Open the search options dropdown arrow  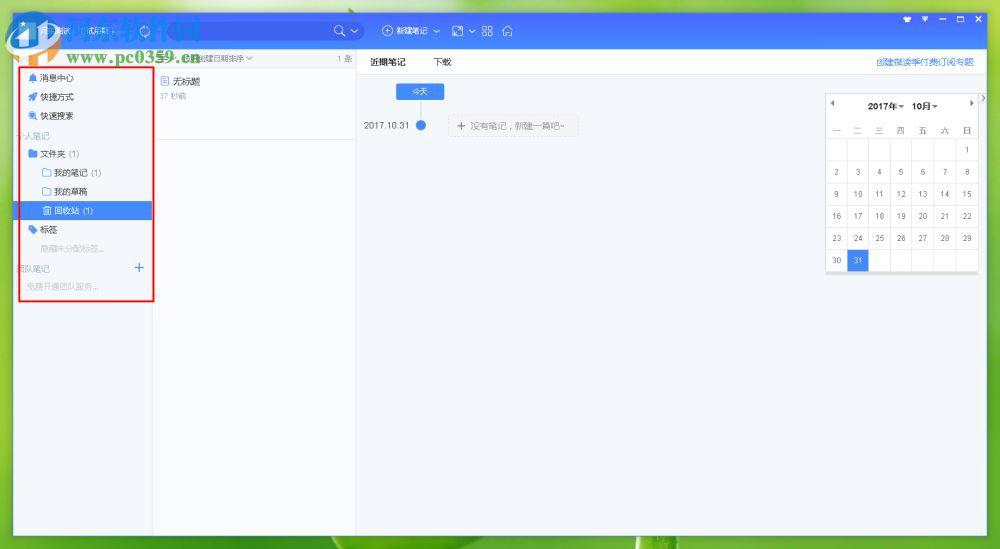click(x=354, y=31)
